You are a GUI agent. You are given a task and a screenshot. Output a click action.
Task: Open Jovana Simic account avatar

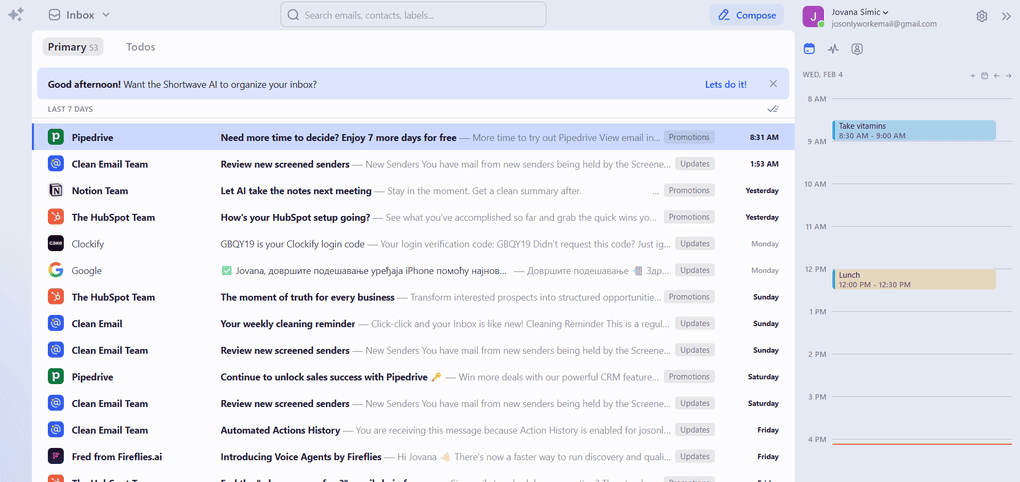(x=813, y=16)
